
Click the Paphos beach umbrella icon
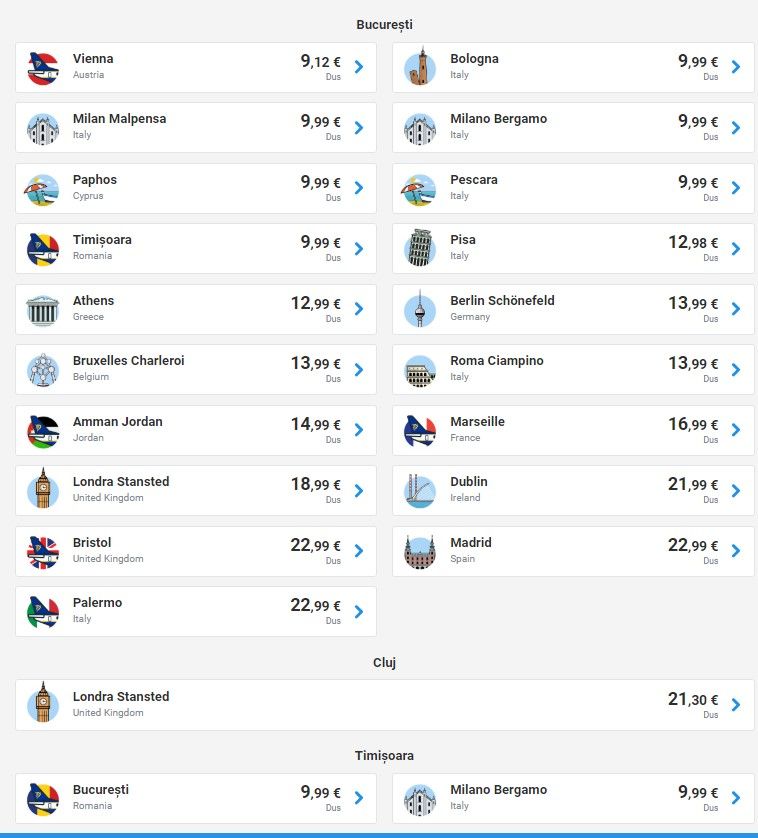pyautogui.click(x=42, y=190)
